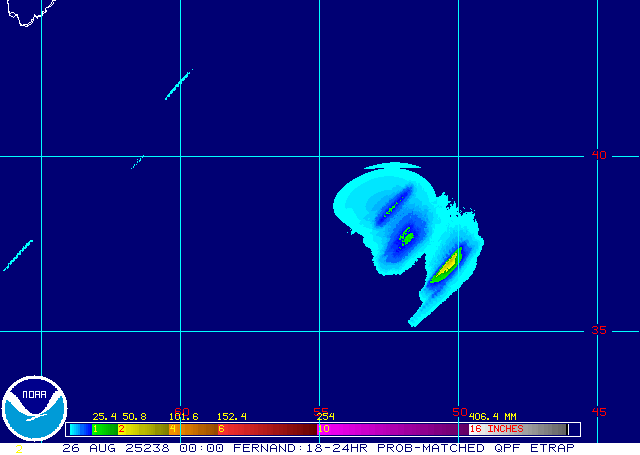Screen dimensions: 640x455
Task: Click the cyan streak near left edge
Action: click(18, 256)
